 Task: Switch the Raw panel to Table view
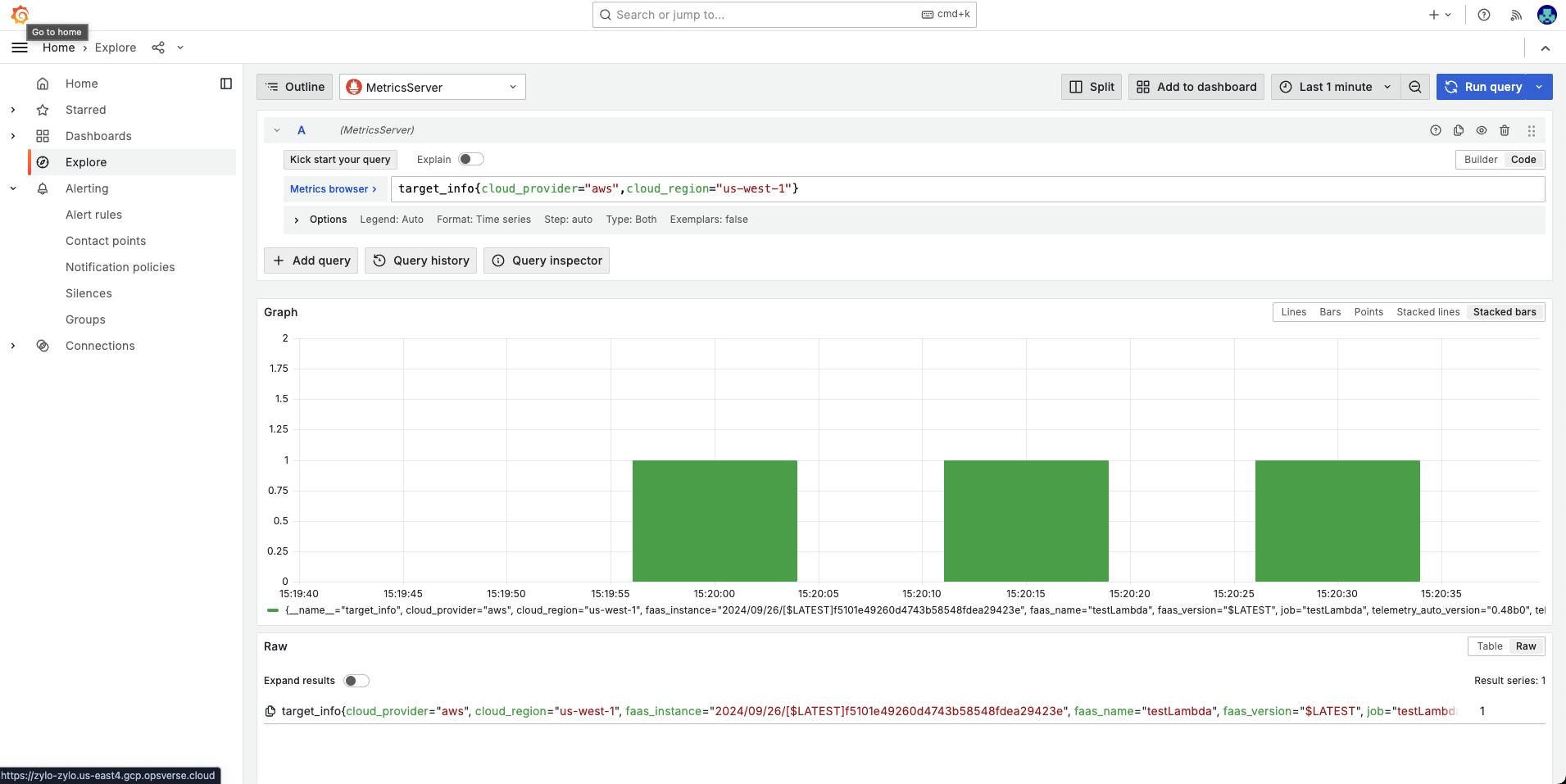point(1489,646)
